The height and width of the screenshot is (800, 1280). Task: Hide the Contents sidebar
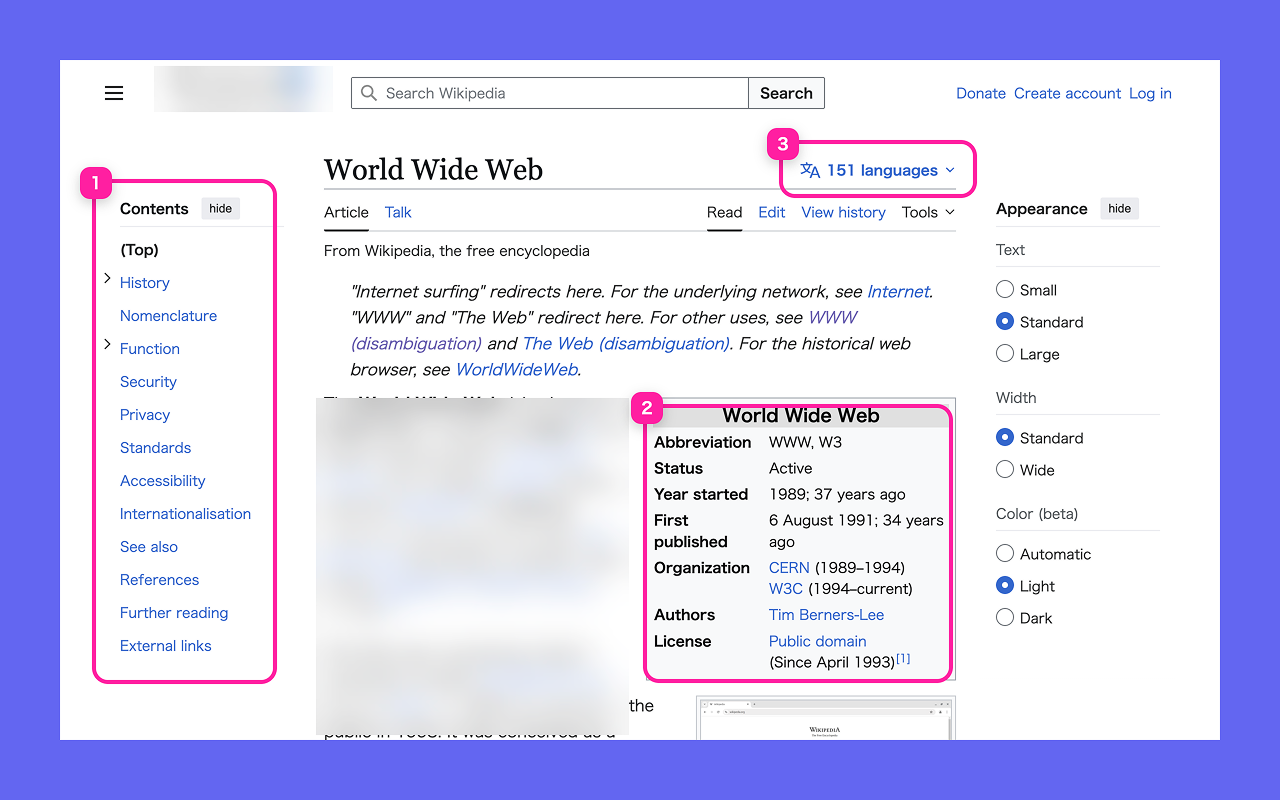(x=221, y=209)
